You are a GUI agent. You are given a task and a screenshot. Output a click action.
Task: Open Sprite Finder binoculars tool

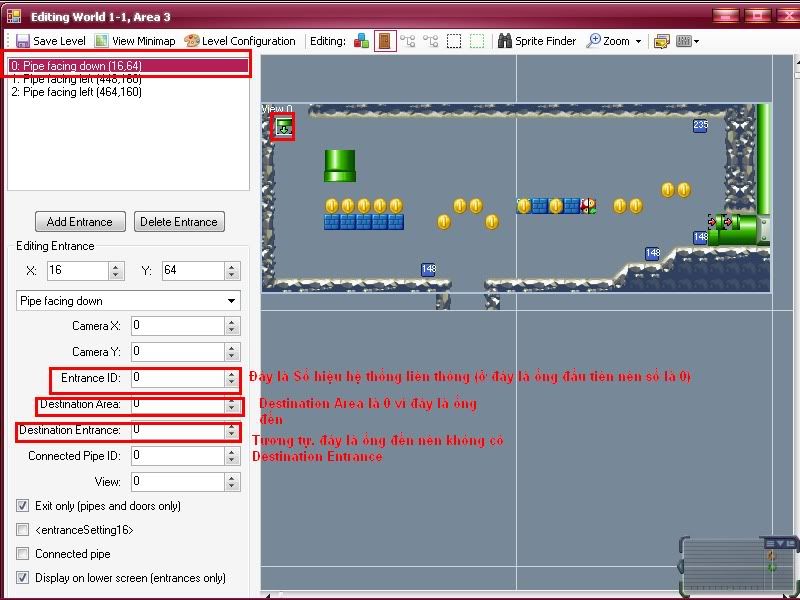537,41
